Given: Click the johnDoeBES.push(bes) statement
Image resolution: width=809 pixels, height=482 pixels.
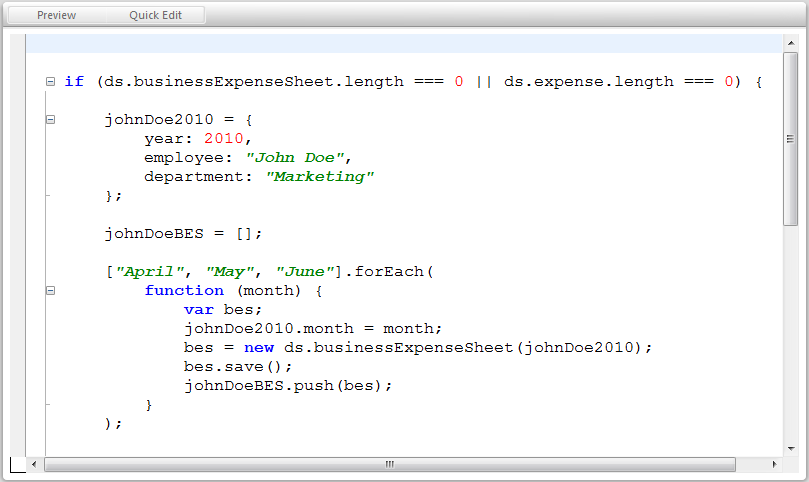Looking at the screenshot, I should [x=288, y=385].
